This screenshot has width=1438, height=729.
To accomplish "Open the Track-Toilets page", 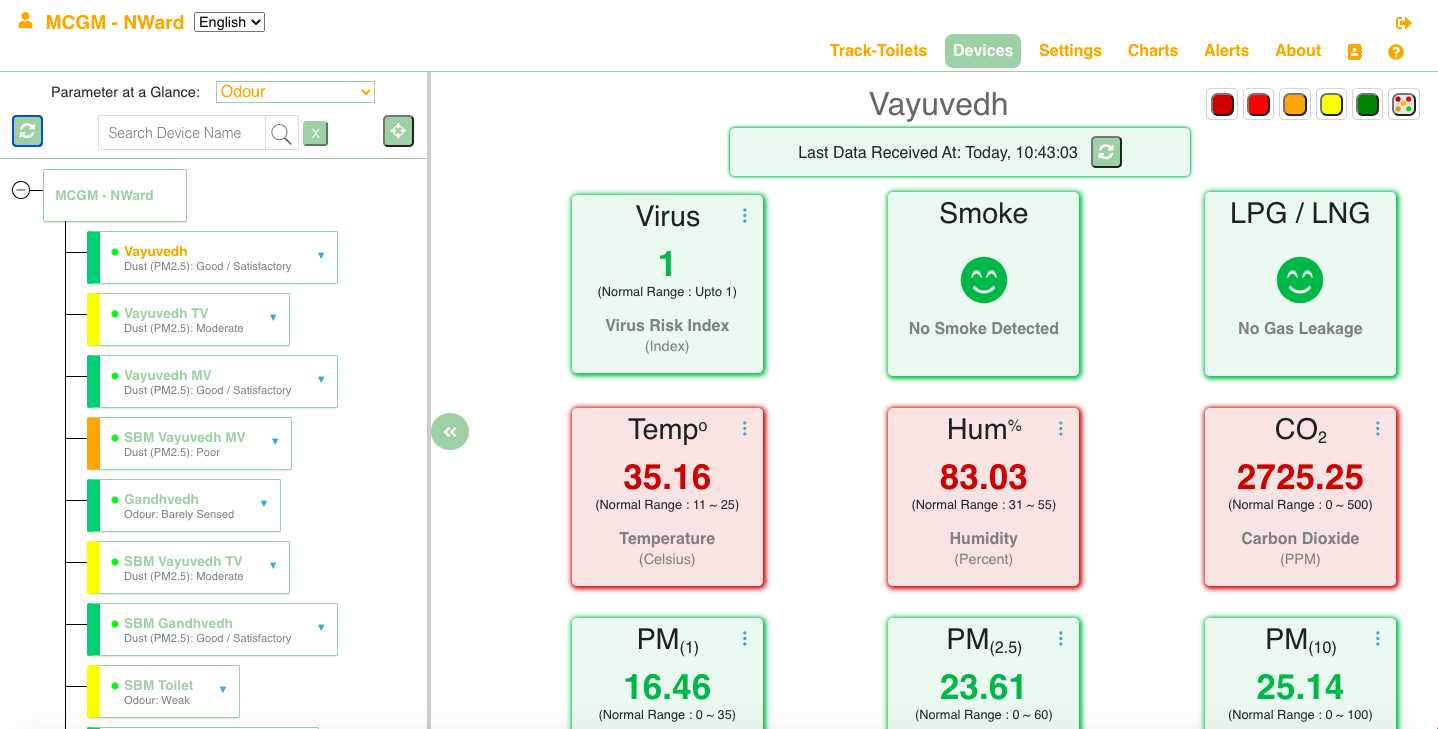I will pyautogui.click(x=878, y=51).
